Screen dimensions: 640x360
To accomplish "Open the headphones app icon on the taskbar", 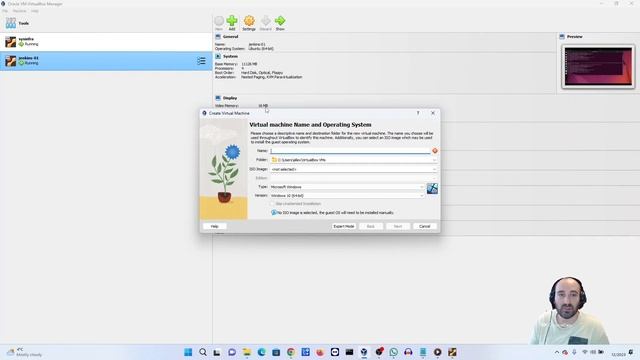I will click(408, 352).
